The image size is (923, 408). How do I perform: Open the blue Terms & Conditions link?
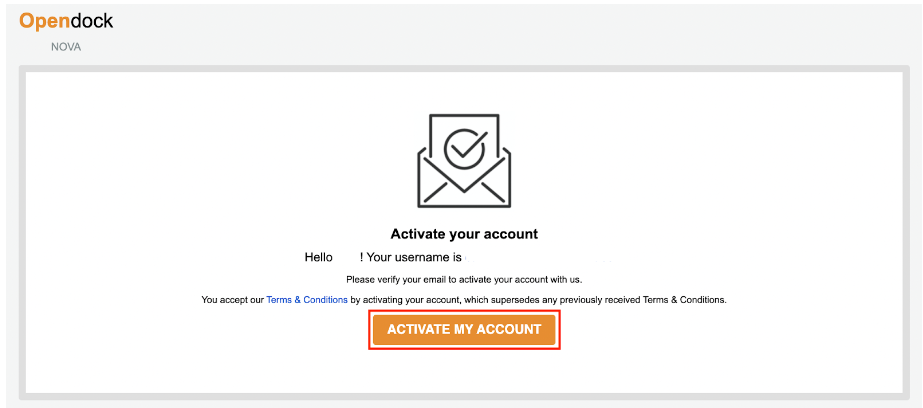coord(307,300)
